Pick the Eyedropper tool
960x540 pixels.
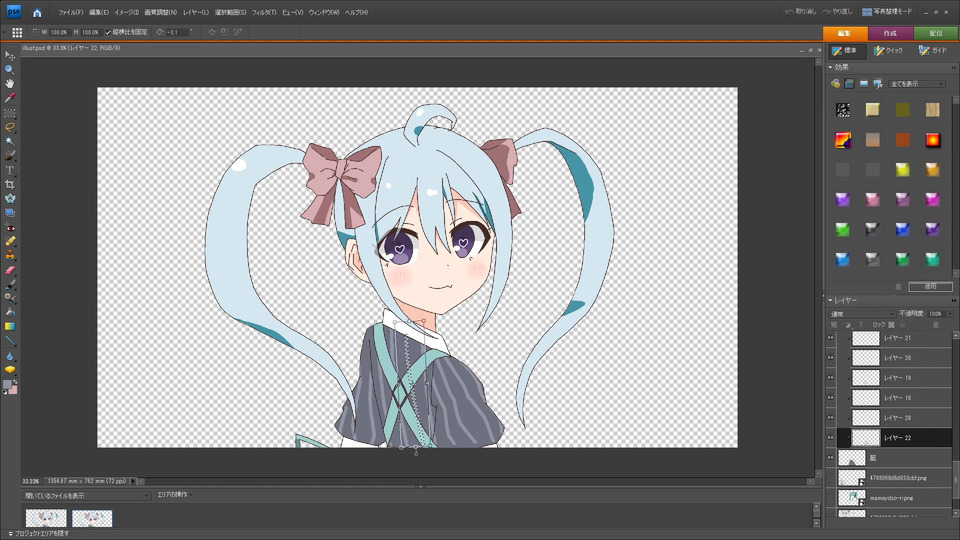click(x=10, y=98)
